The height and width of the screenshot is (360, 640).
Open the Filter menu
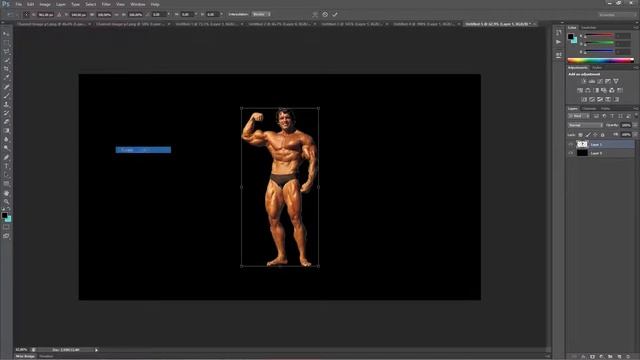pos(106,4)
